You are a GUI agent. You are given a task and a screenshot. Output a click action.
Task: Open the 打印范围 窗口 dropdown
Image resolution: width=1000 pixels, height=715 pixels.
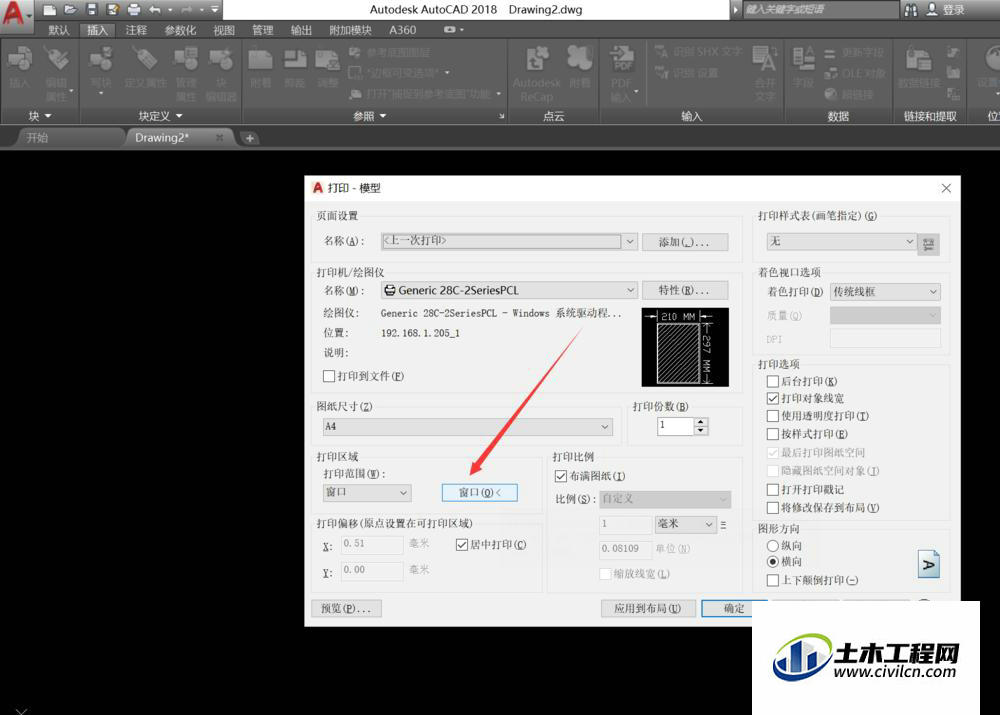coord(367,492)
